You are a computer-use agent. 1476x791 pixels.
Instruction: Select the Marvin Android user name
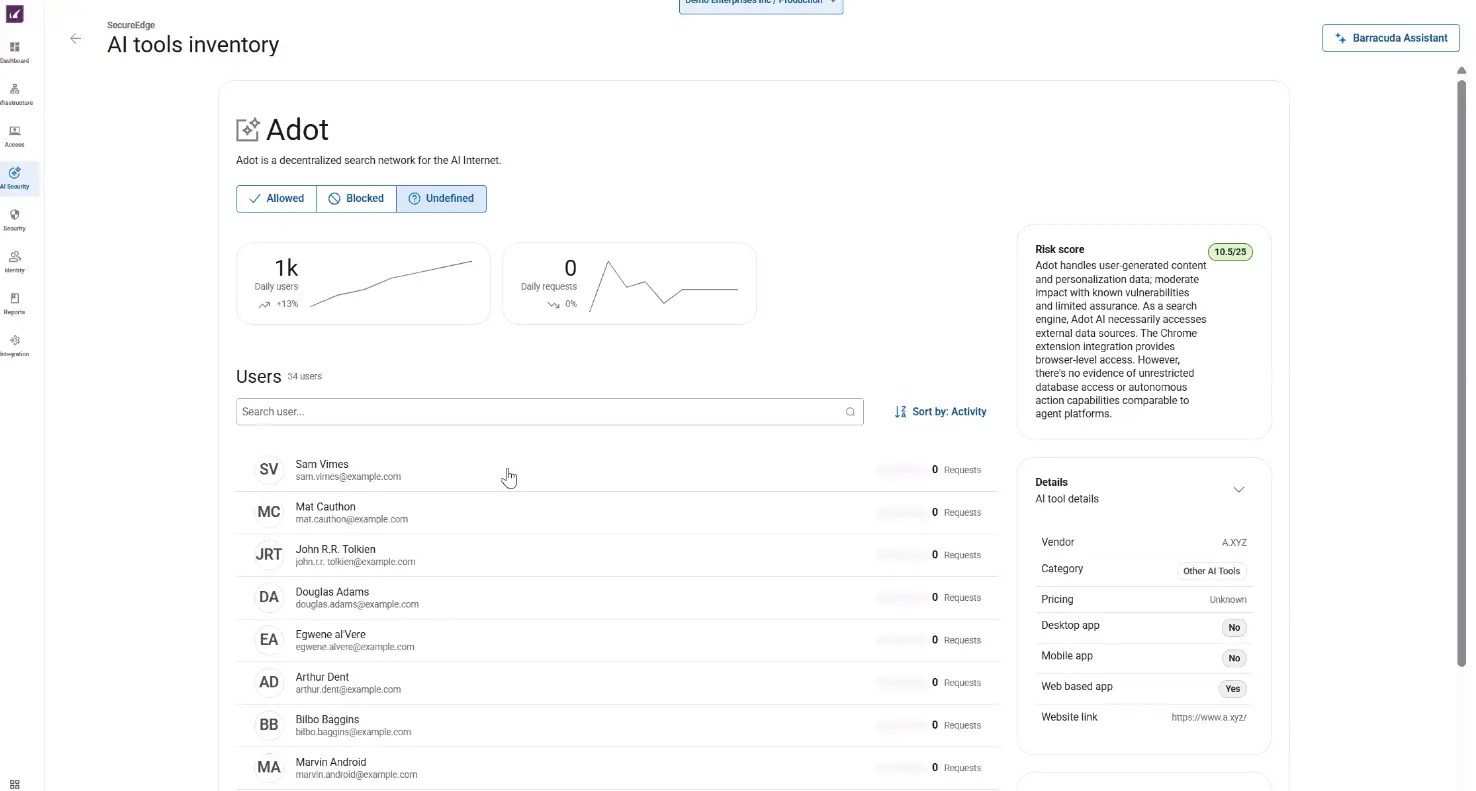coord(331,762)
